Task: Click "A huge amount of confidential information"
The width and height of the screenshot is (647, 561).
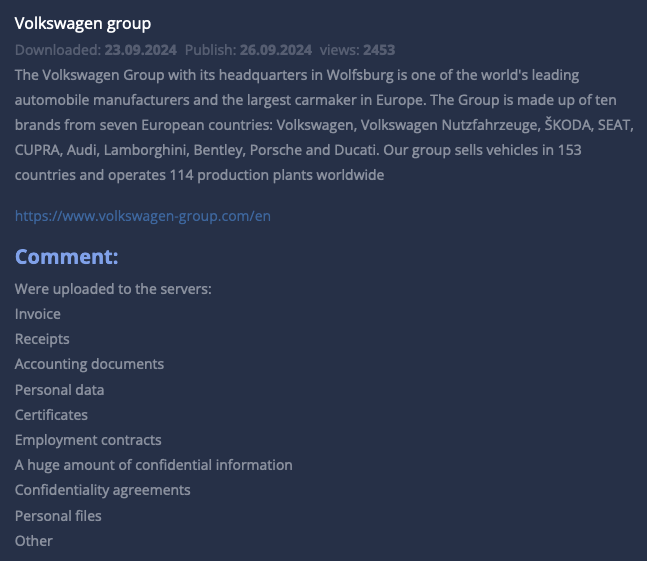Action: tap(154, 465)
